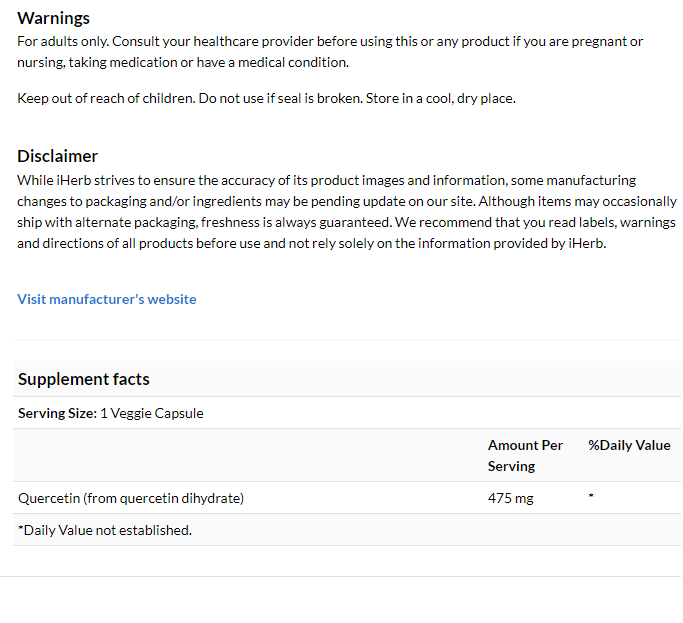Viewport: 683px width, 623px height.
Task: Click the %Daily Value column header
Action: pos(629,445)
